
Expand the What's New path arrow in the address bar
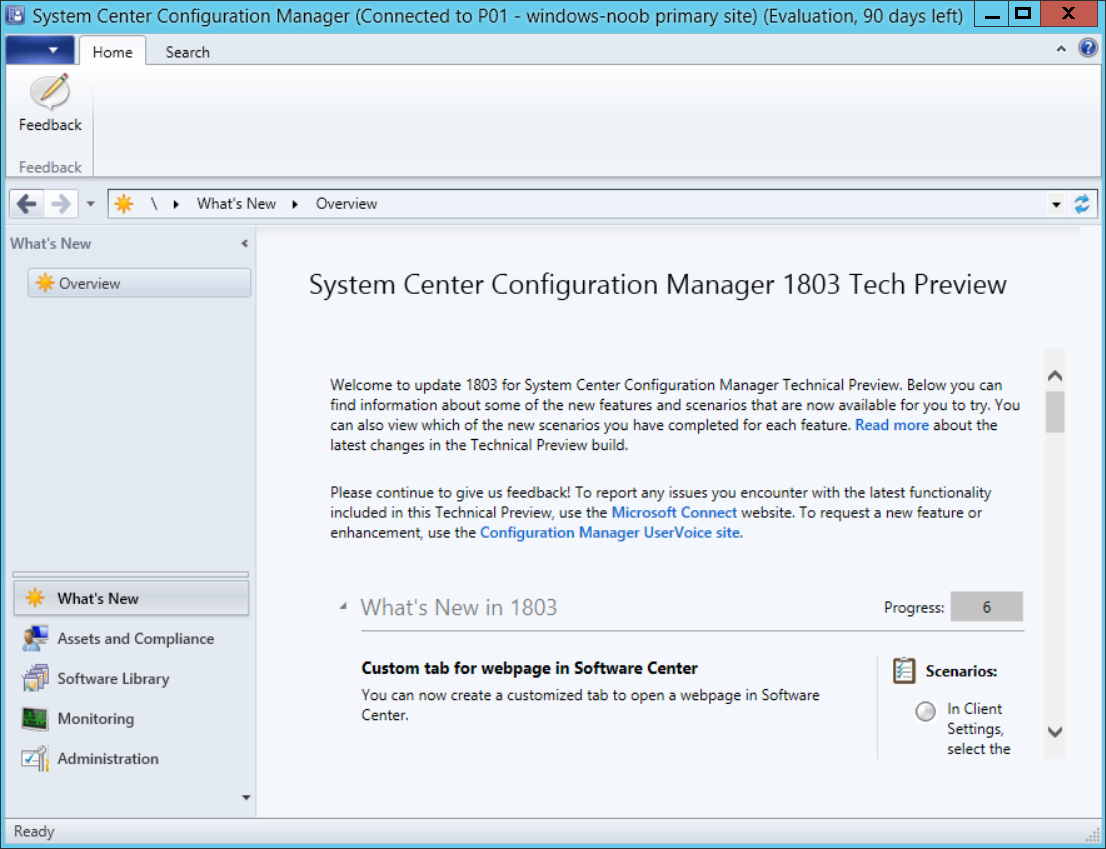pos(295,204)
